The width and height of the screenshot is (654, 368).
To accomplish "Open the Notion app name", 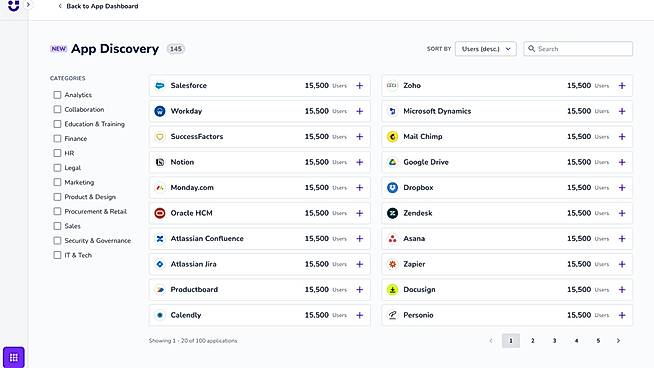I will coord(182,162).
